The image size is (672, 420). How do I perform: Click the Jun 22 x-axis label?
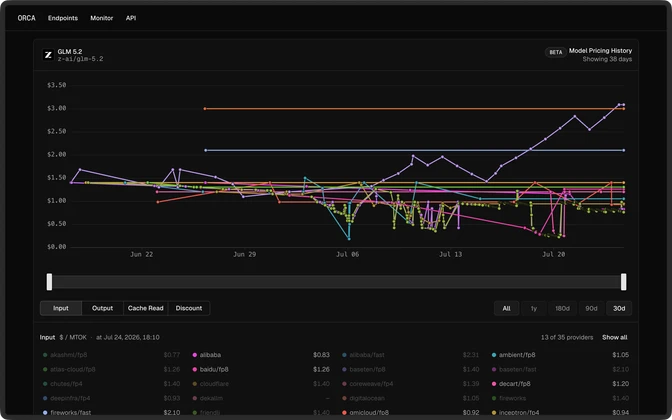141,255
